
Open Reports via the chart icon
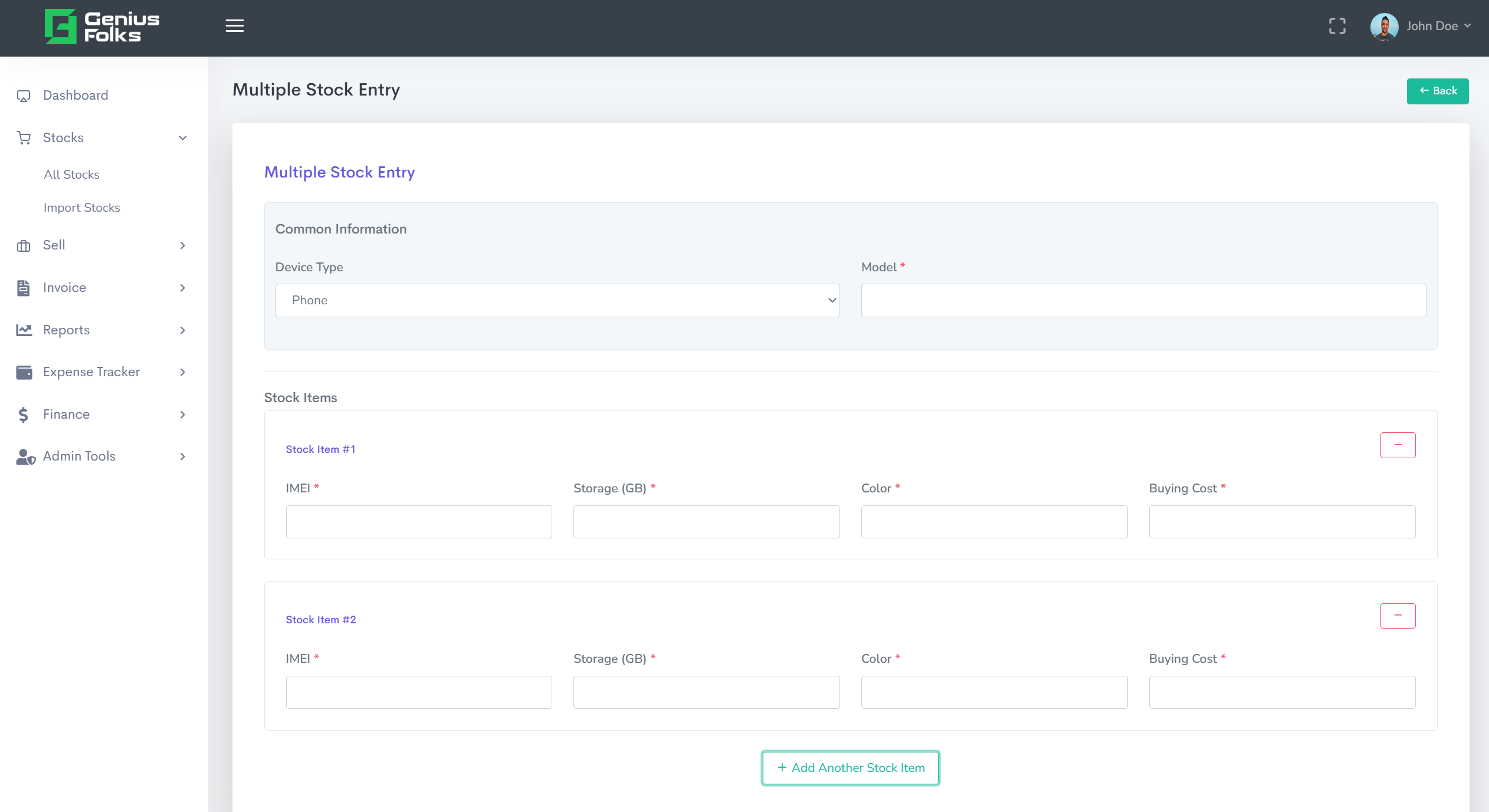[x=24, y=330]
